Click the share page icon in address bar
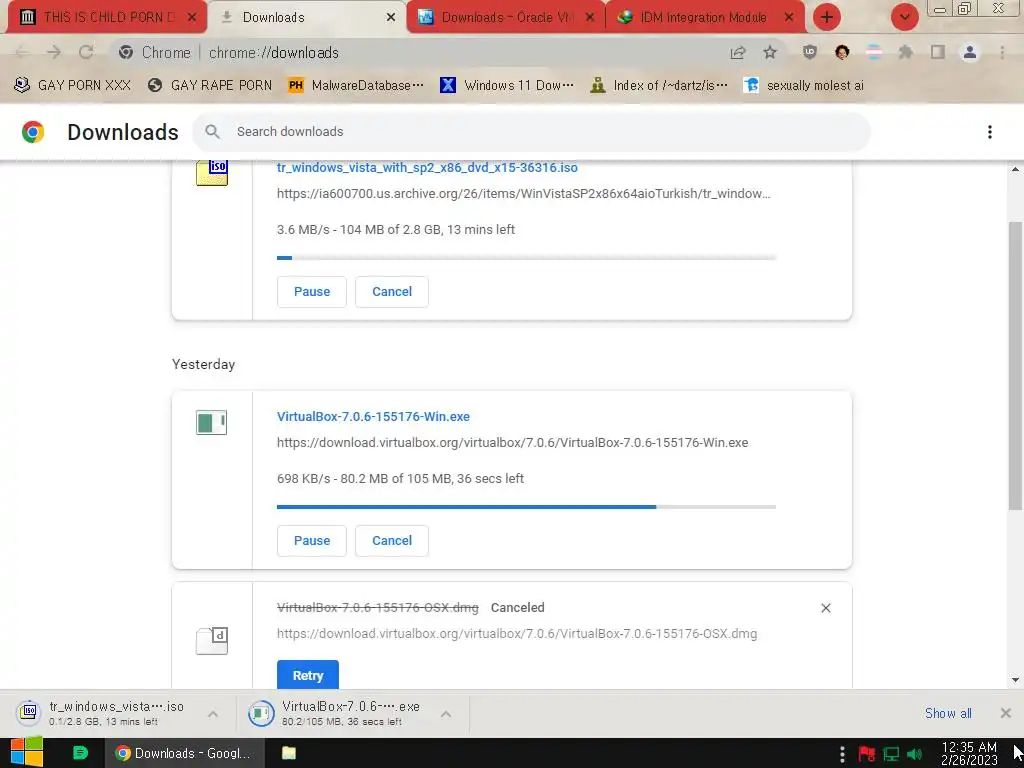 coord(738,52)
